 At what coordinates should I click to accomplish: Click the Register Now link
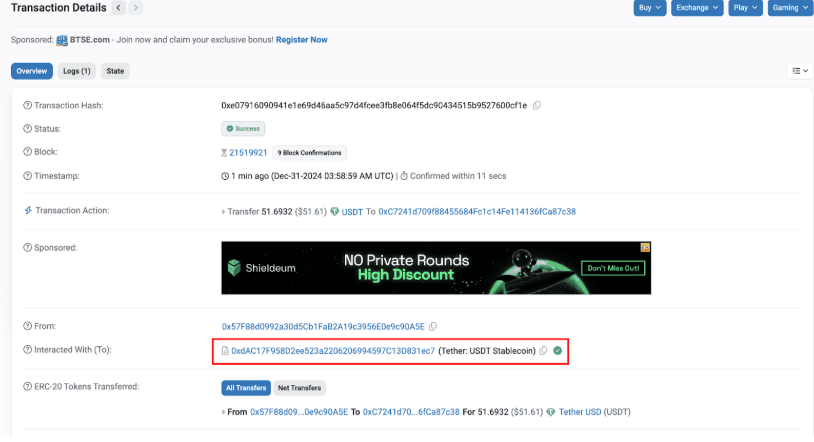[301, 40]
